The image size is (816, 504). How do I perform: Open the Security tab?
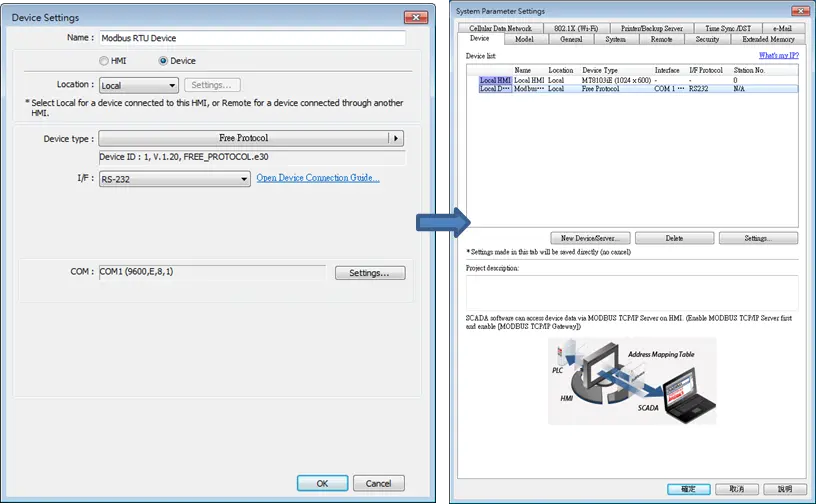707,39
